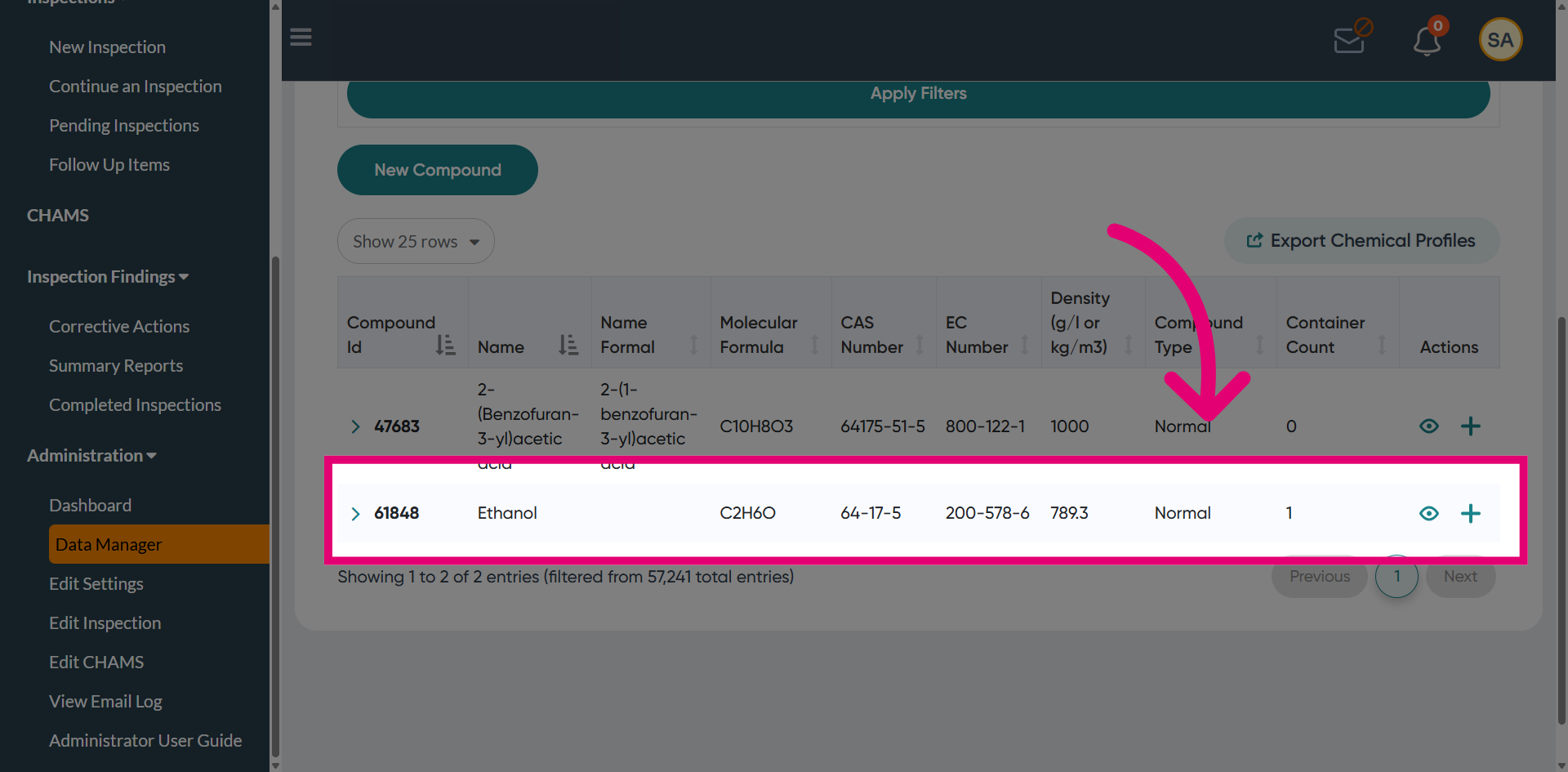
Task: Click EC number 800-122-1
Action: (x=985, y=426)
